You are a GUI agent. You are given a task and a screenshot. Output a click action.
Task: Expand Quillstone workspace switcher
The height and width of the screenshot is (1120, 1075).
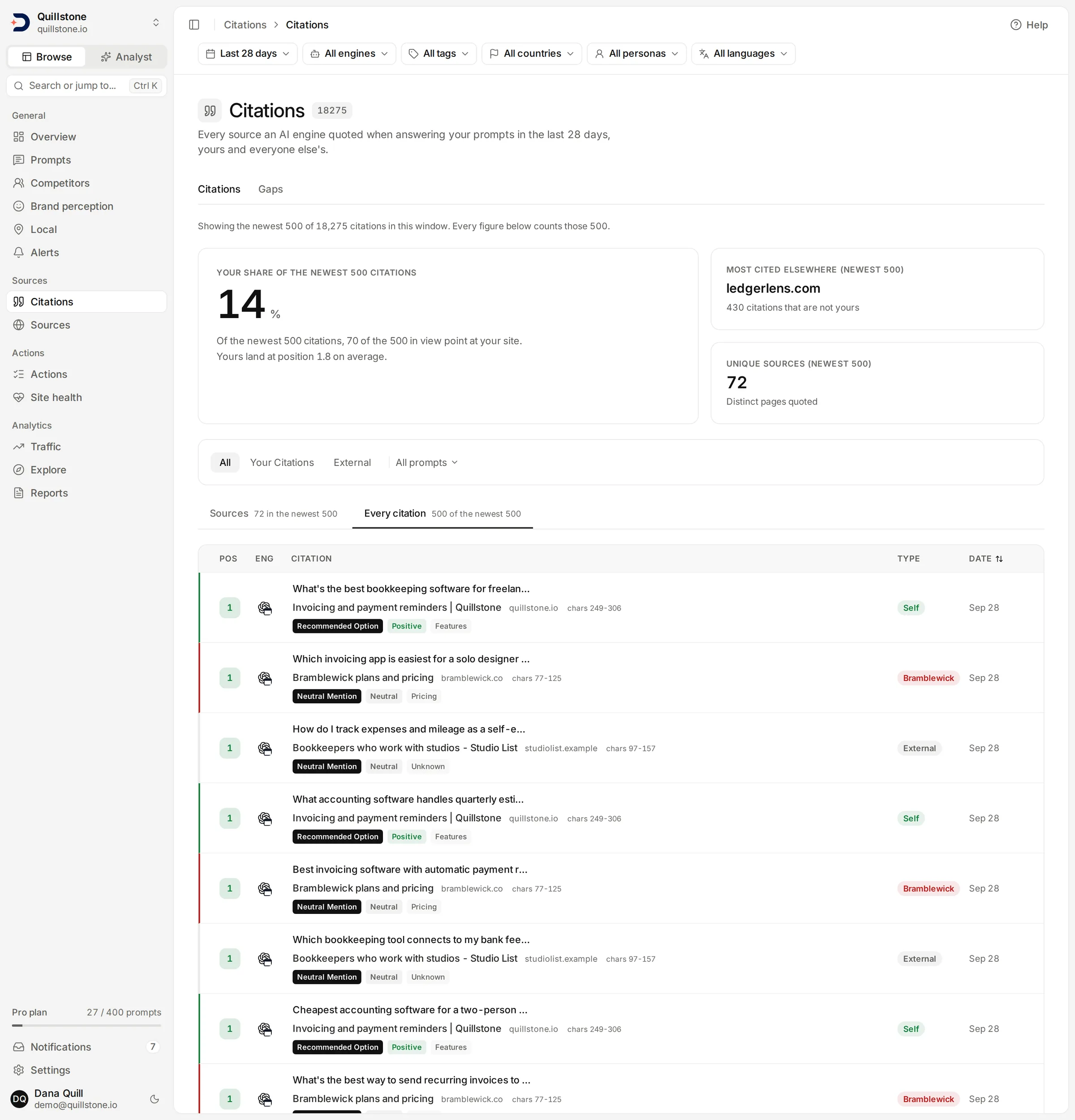click(x=86, y=23)
